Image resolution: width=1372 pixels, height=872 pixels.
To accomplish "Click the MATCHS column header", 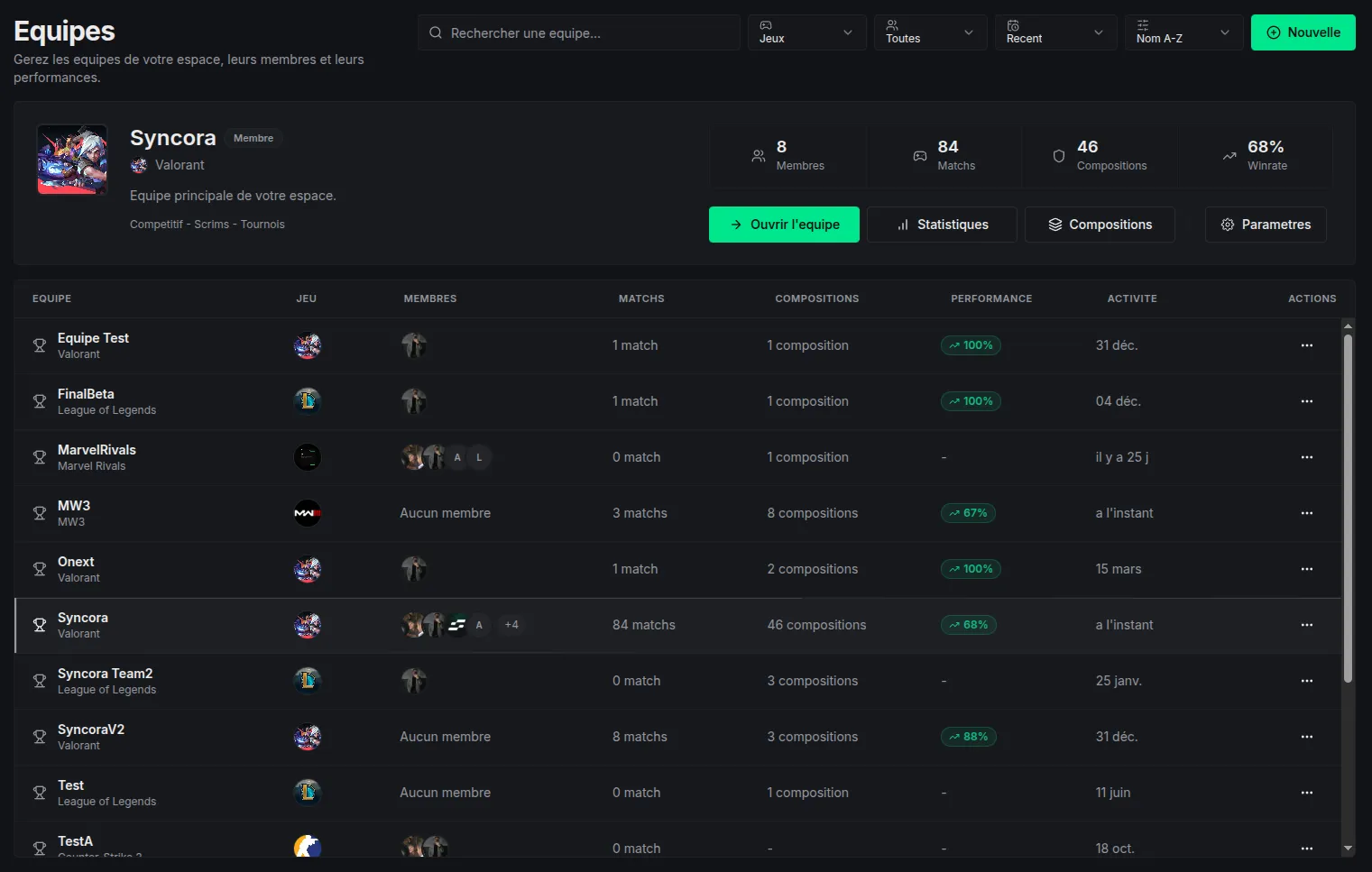I will (x=641, y=298).
